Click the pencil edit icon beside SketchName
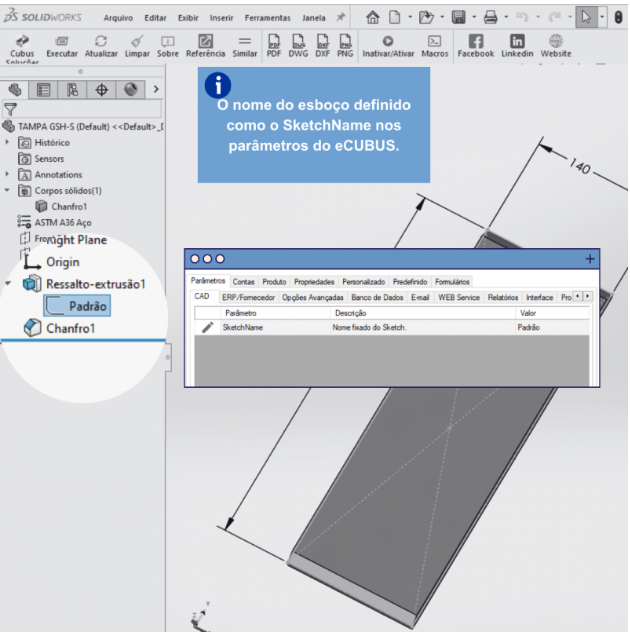The image size is (630, 635). coord(208,327)
